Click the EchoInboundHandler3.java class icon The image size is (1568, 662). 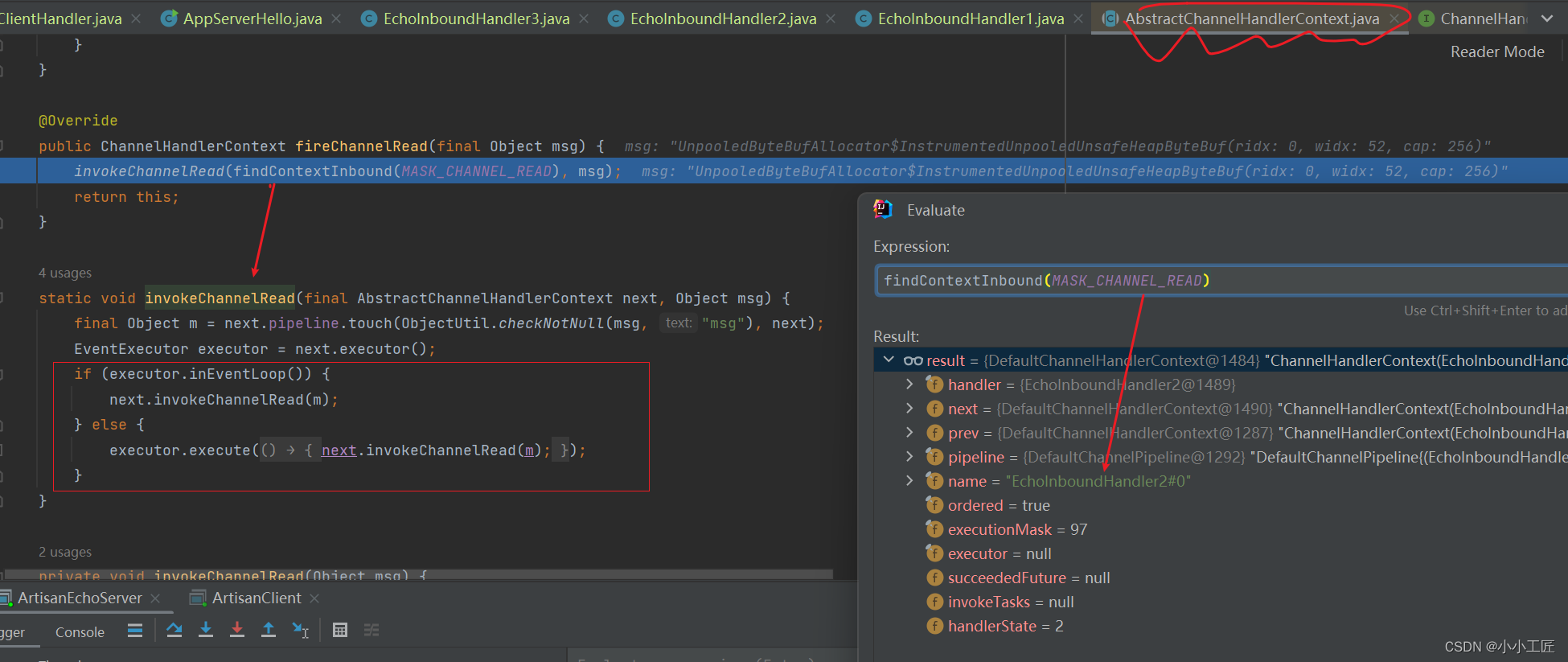tap(369, 19)
